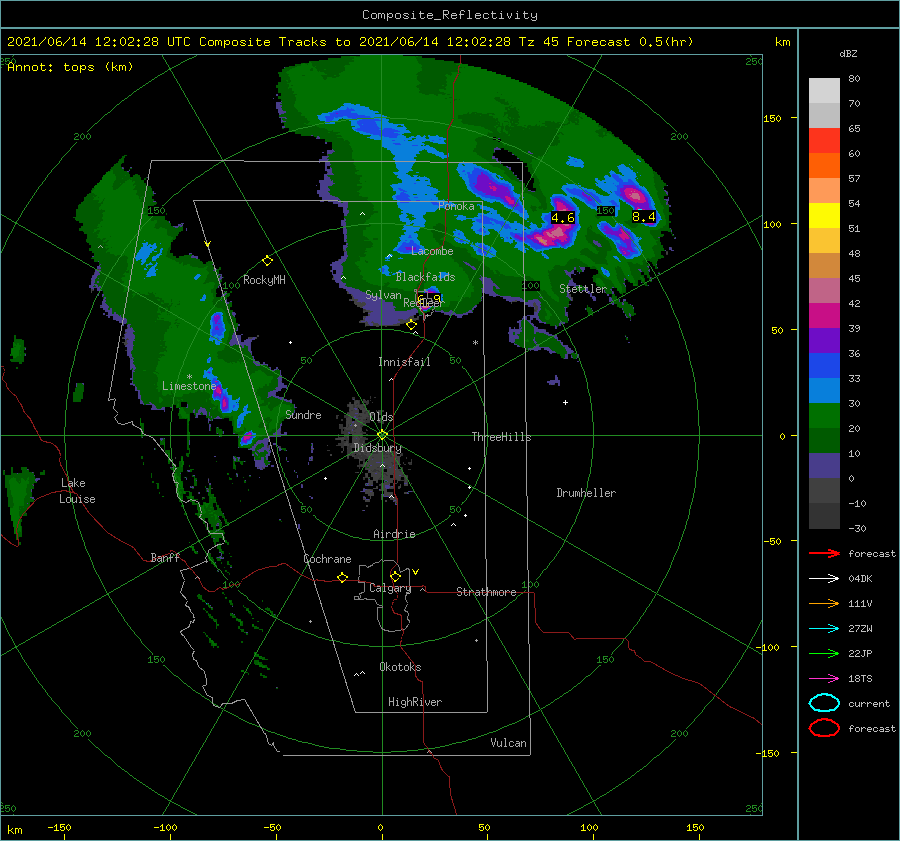Viewport: 900px width, 841px height.
Task: Click the Ponoka town label
Action: click(x=456, y=206)
